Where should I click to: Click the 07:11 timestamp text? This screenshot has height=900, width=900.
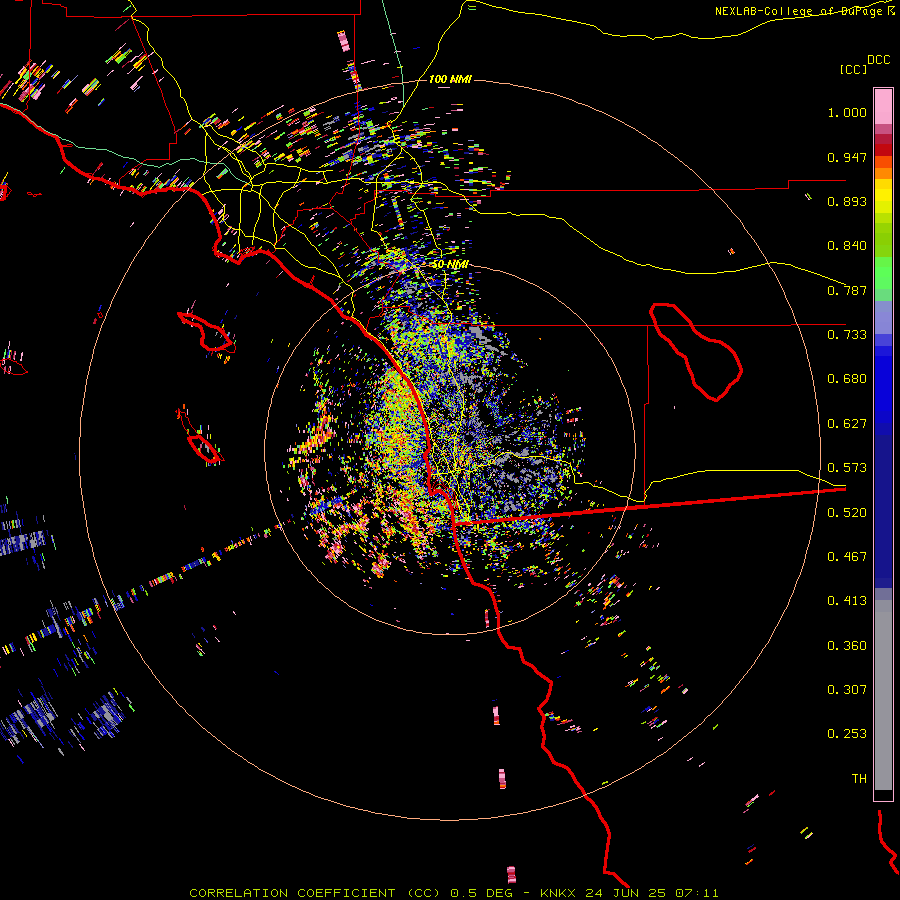pos(697,893)
